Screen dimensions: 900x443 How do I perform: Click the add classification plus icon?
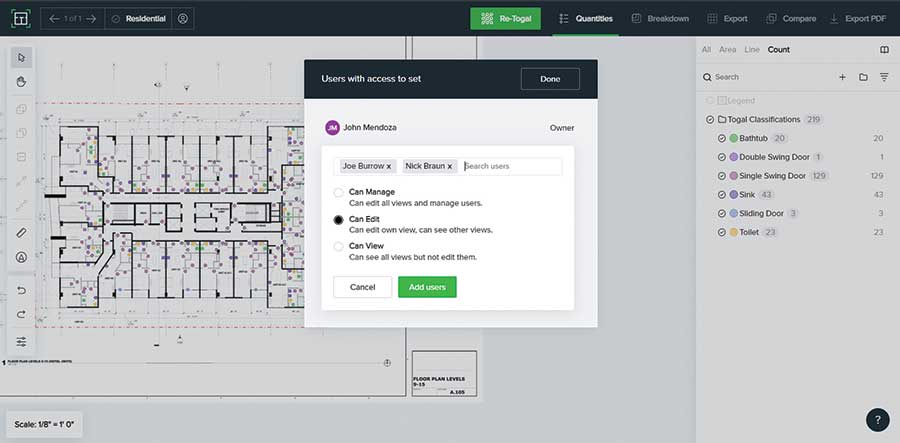[842, 77]
